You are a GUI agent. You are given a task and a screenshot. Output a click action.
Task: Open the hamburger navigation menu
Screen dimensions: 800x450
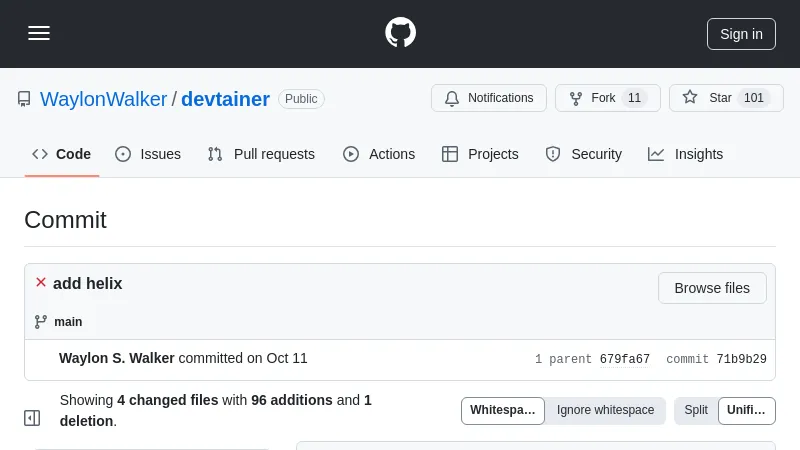pos(39,33)
